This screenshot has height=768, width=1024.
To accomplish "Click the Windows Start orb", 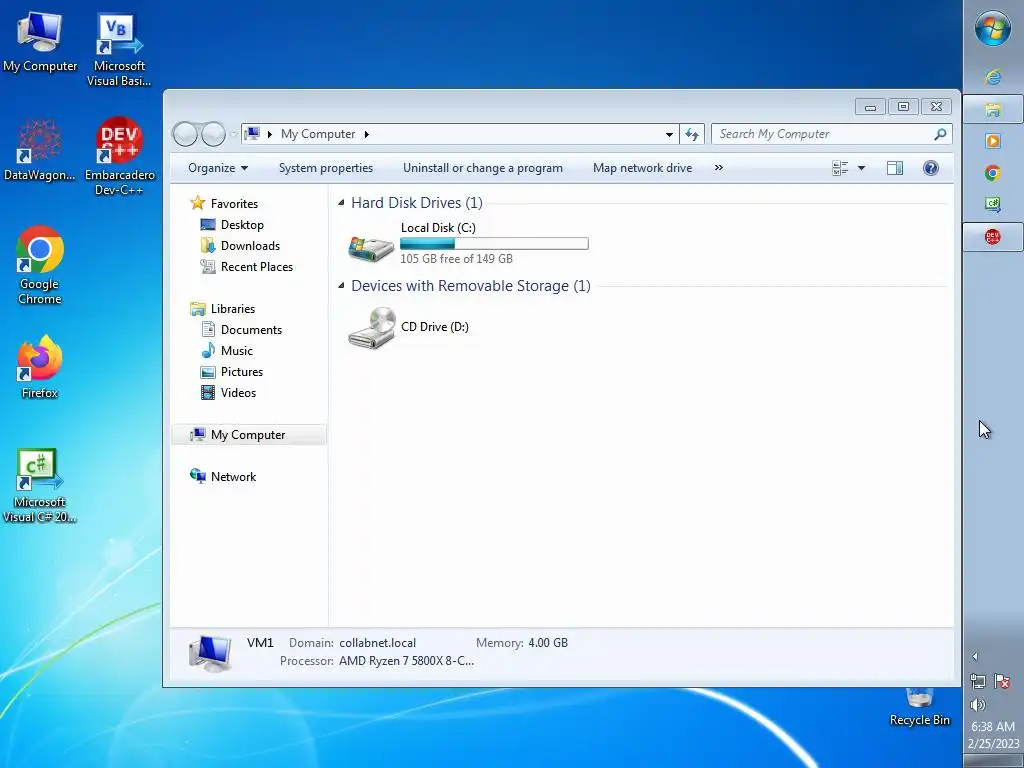I will 993,29.
